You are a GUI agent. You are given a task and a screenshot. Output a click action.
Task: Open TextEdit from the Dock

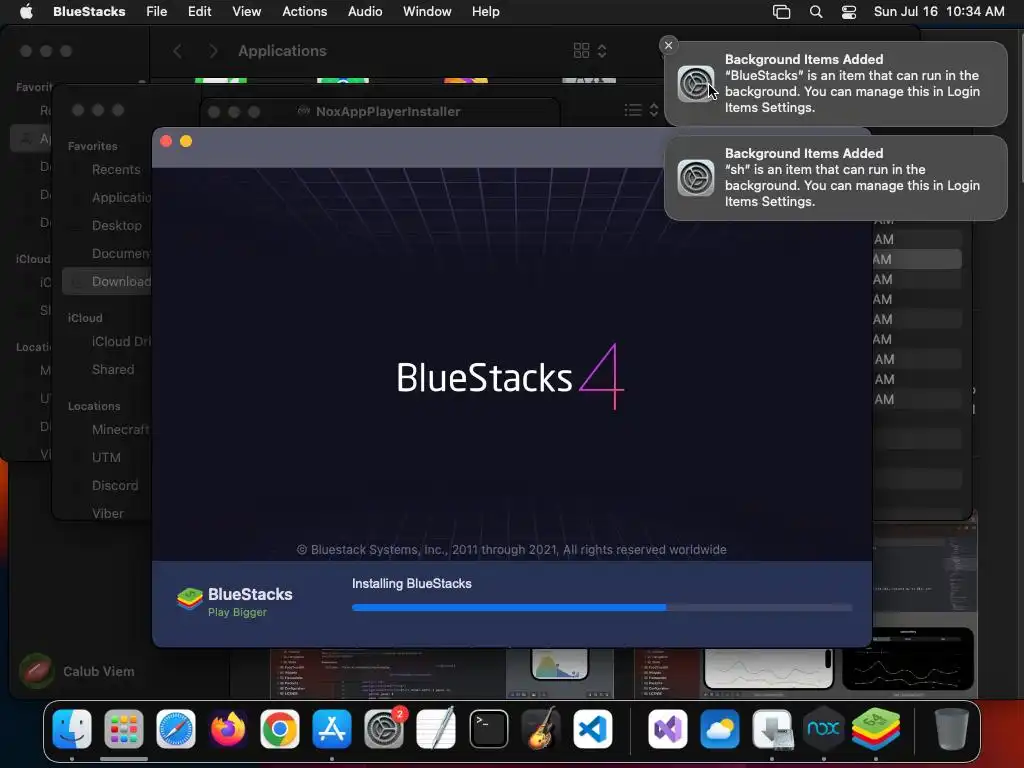pos(436,729)
